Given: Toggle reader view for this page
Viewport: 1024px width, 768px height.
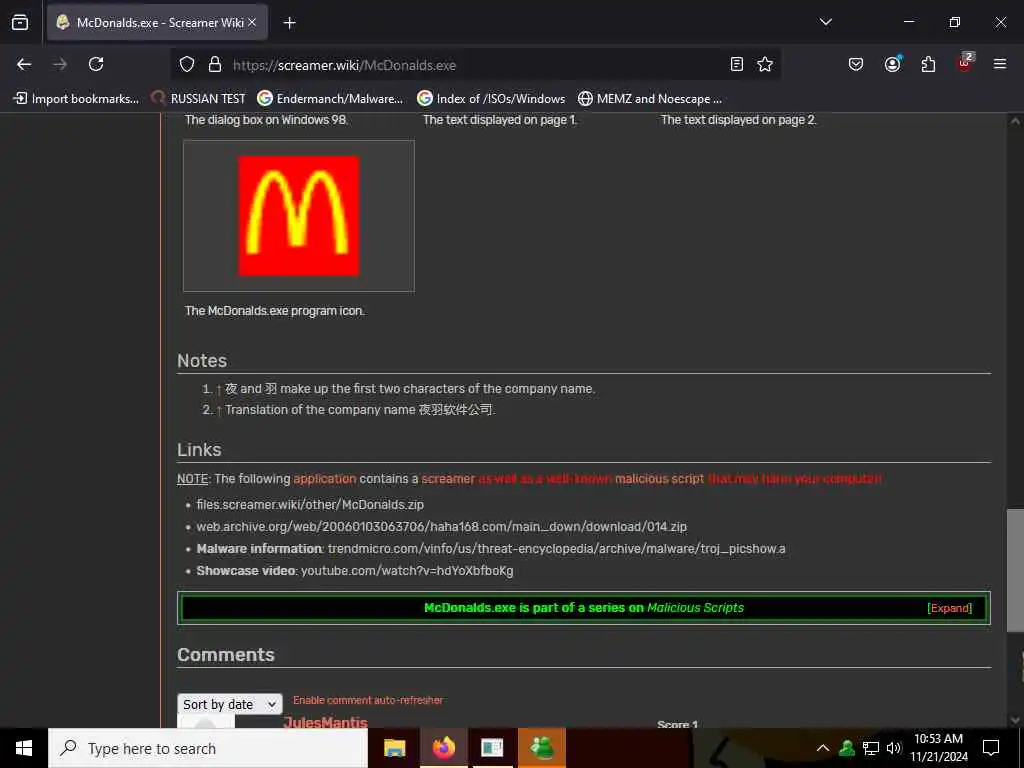Looking at the screenshot, I should point(737,64).
